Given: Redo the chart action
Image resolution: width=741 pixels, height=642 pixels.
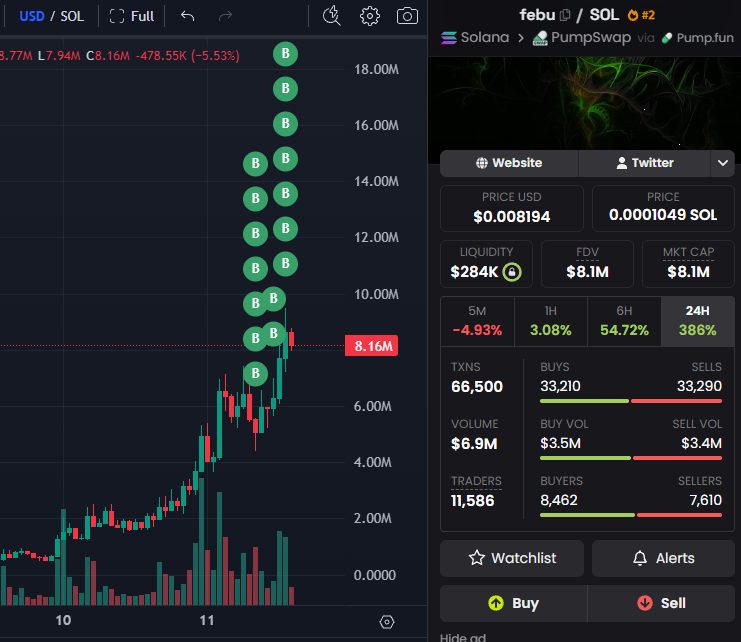Looking at the screenshot, I should pos(225,16).
